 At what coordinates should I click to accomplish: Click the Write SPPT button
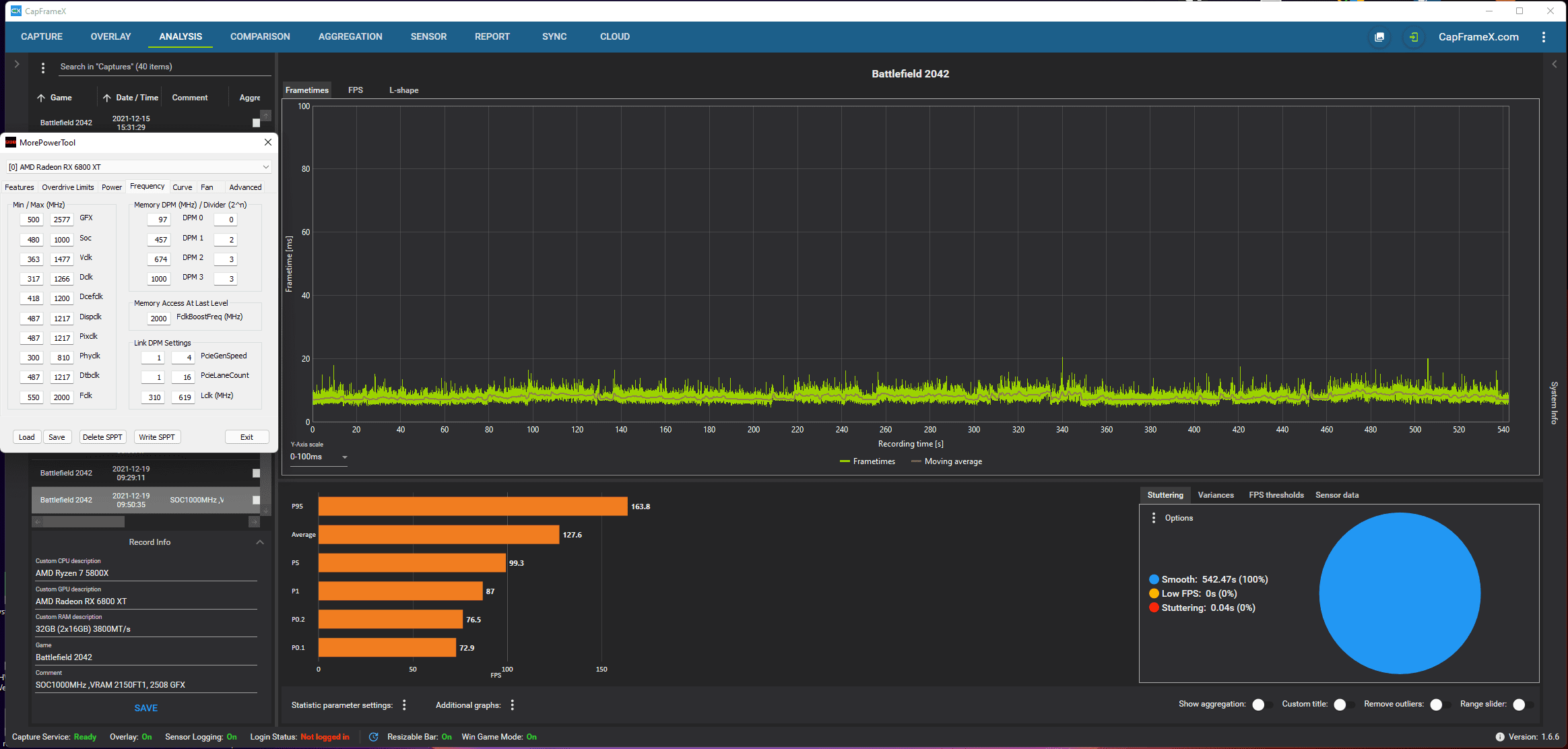157,437
